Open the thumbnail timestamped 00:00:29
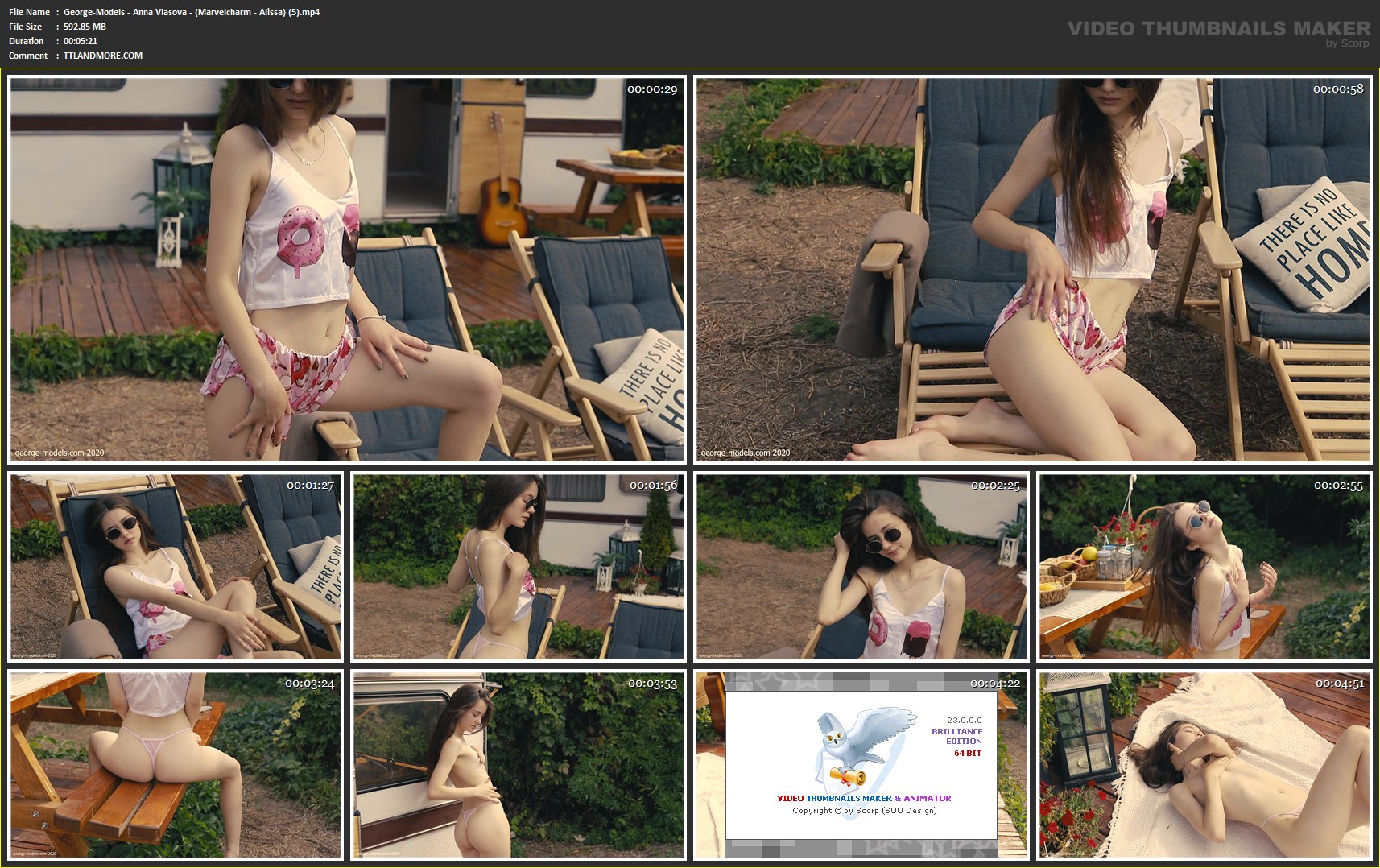 (347, 269)
